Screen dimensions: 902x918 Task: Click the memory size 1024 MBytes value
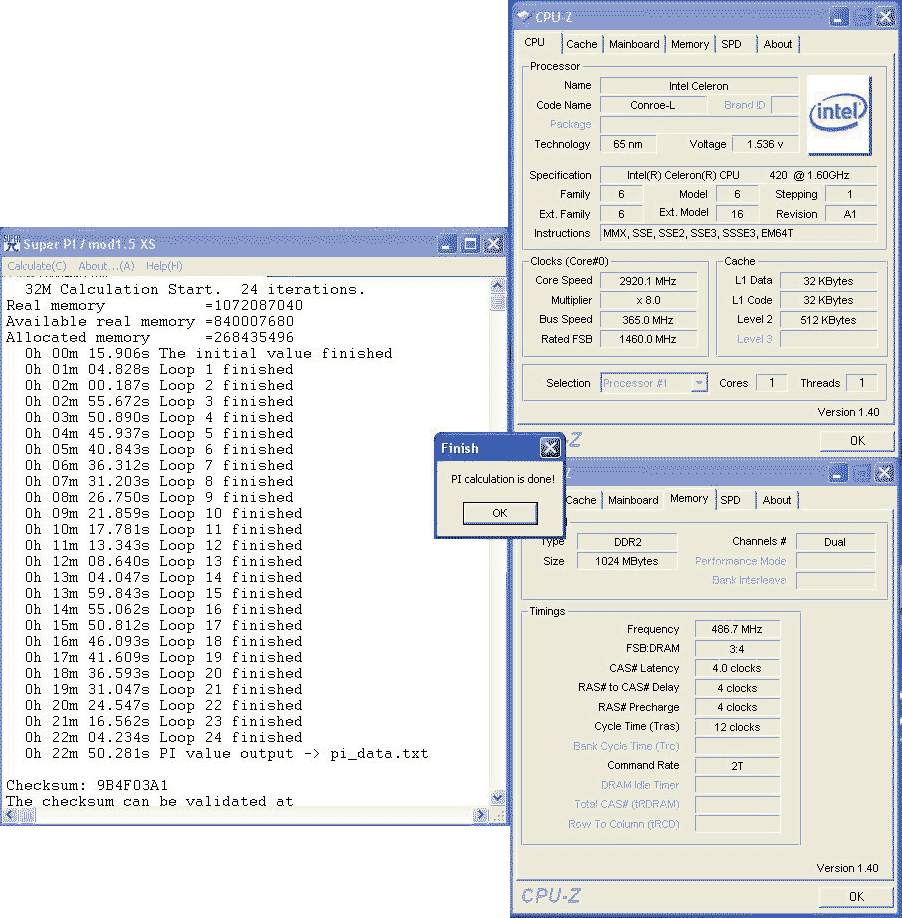627,561
